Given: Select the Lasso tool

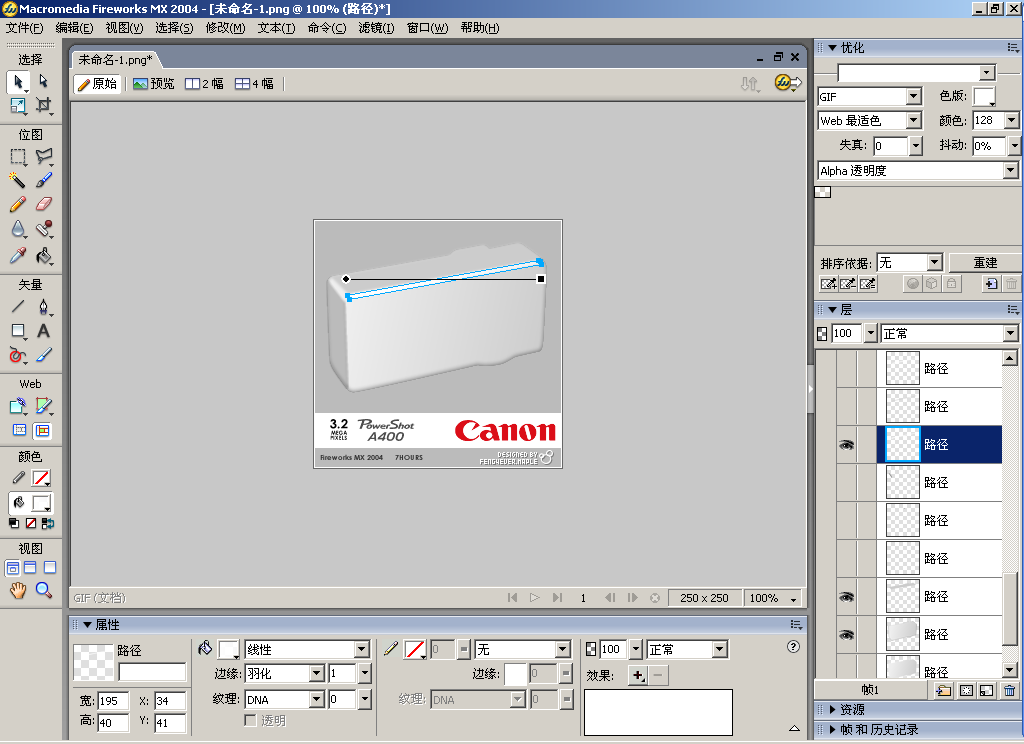Looking at the screenshot, I should [x=43, y=156].
